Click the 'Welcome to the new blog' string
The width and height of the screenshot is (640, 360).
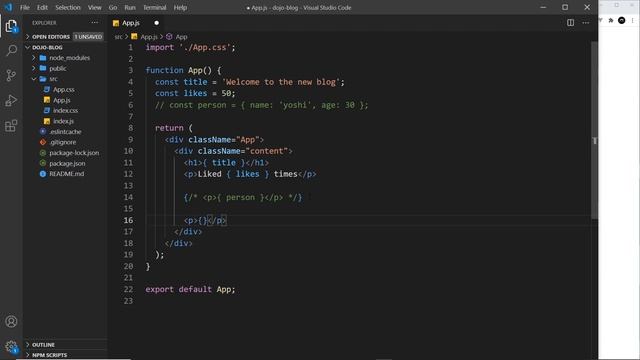[x=281, y=82]
